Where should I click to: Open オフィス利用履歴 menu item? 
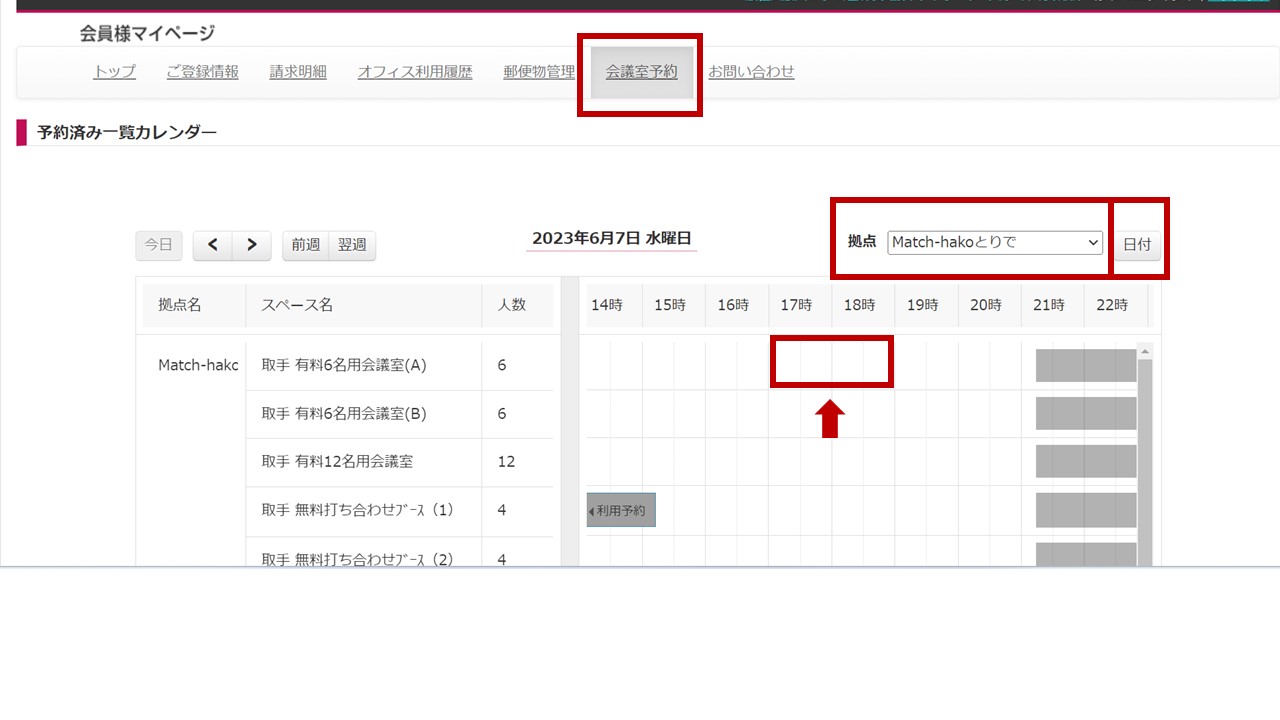415,72
